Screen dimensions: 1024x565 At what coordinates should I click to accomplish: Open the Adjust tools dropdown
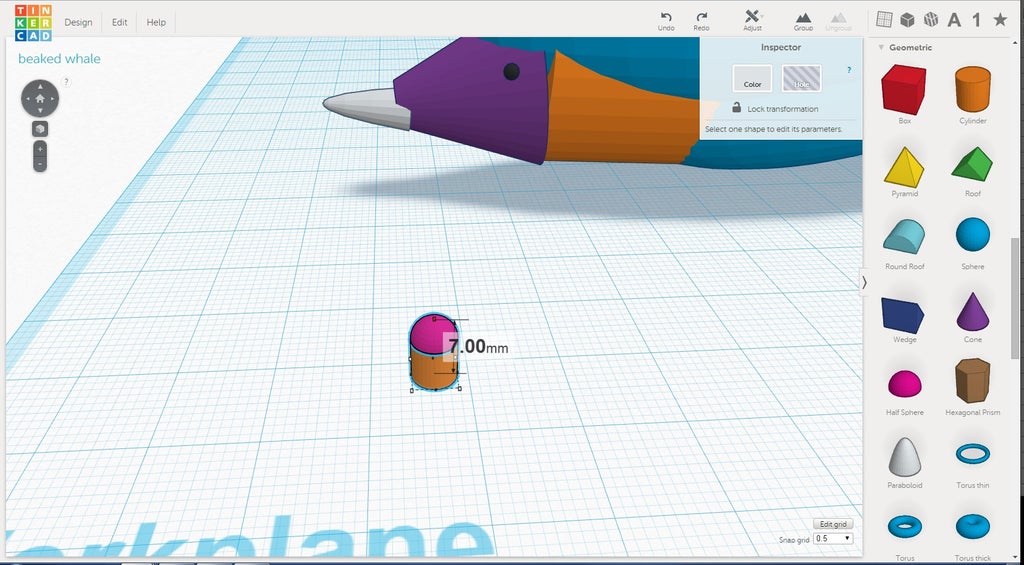coord(753,21)
